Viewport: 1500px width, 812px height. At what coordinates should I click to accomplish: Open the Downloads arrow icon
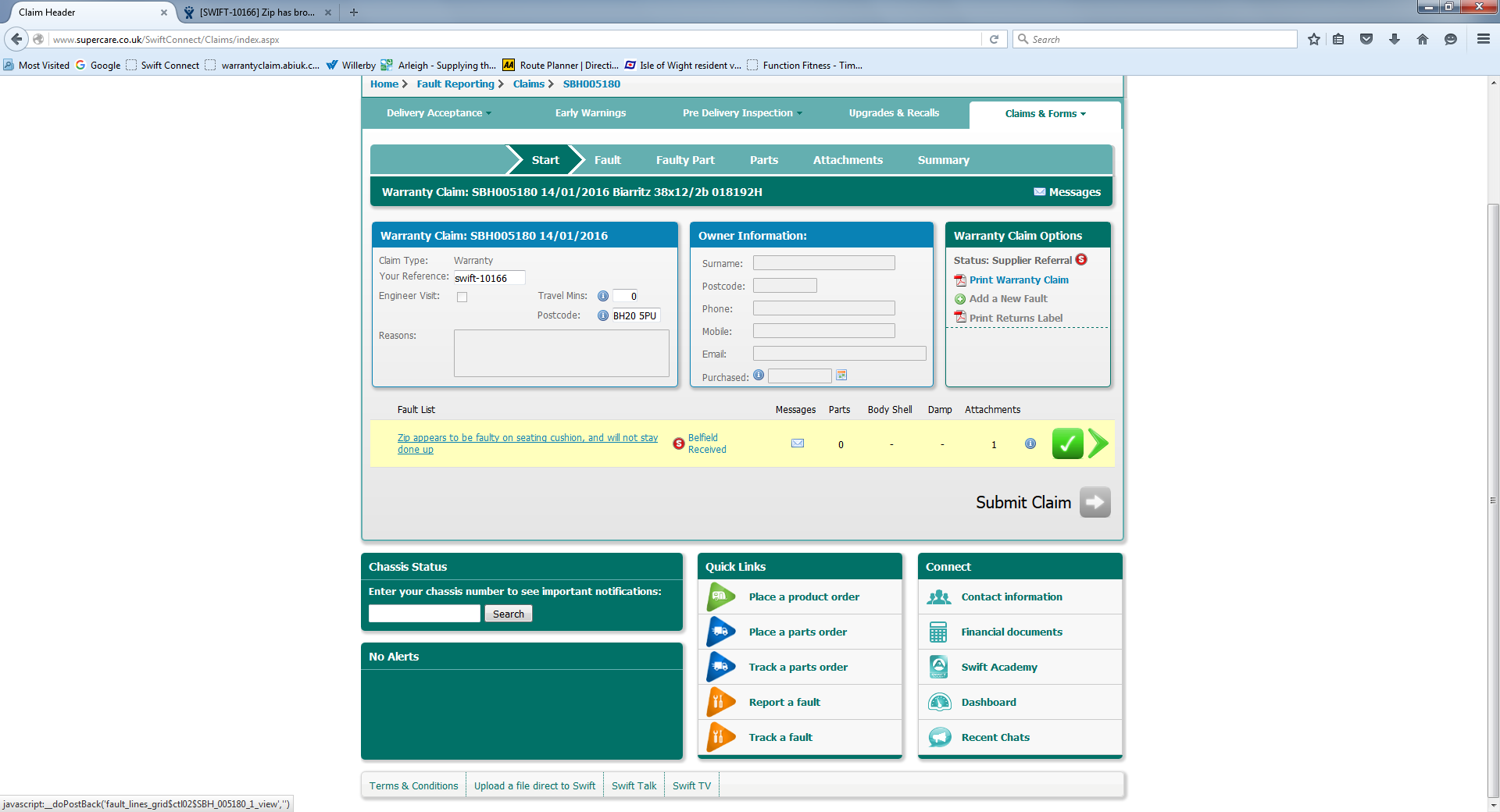1395,39
